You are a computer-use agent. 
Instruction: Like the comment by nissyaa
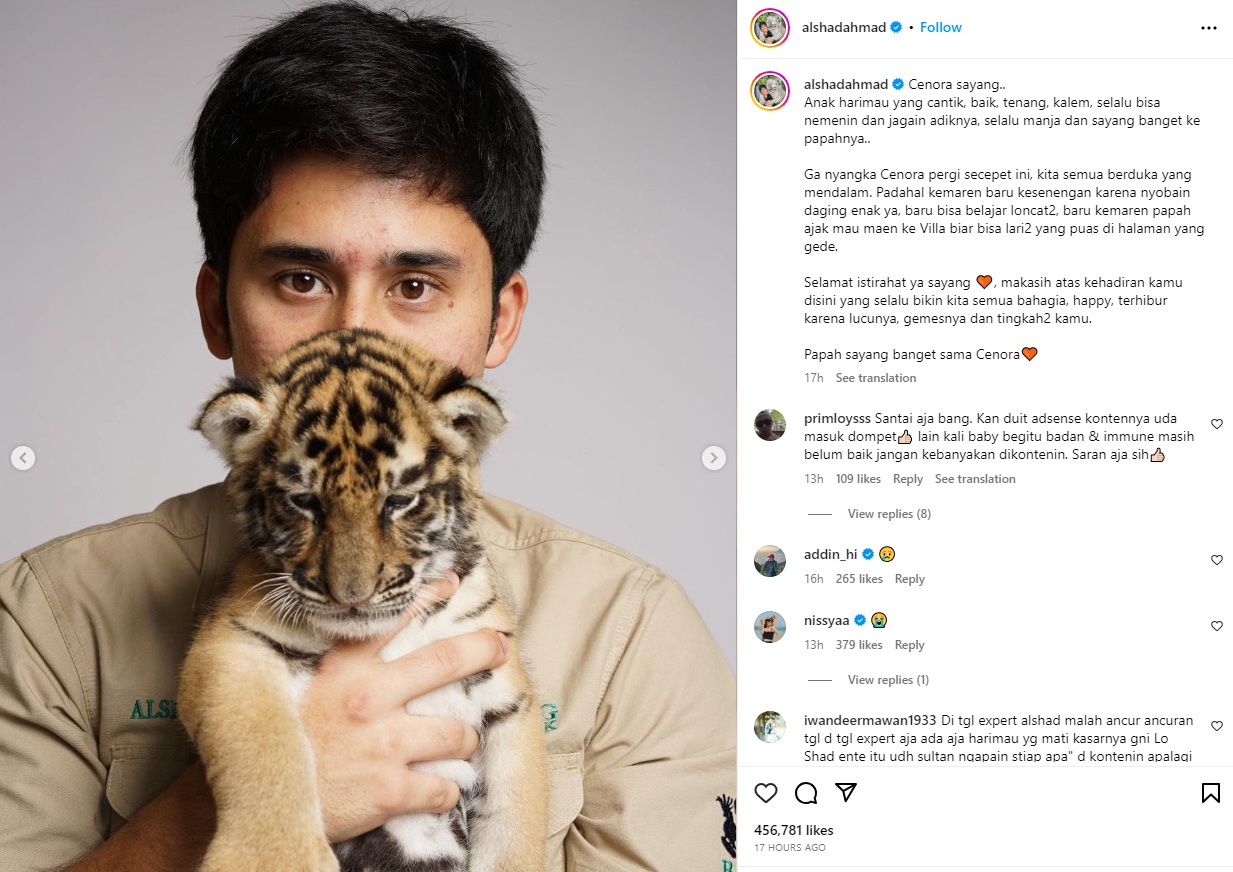(1217, 626)
